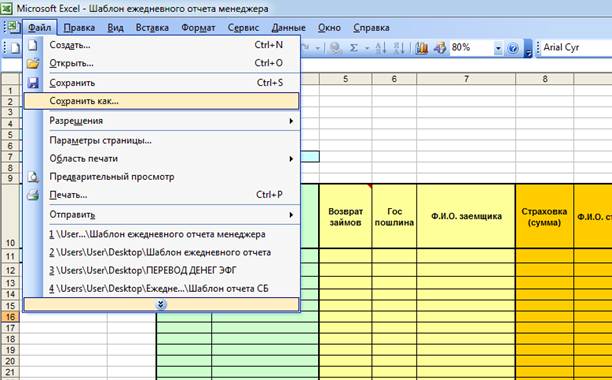Viewport: 612px width, 380px height.
Task: Open the zoom percentage dropdown arrow
Action: coord(498,48)
